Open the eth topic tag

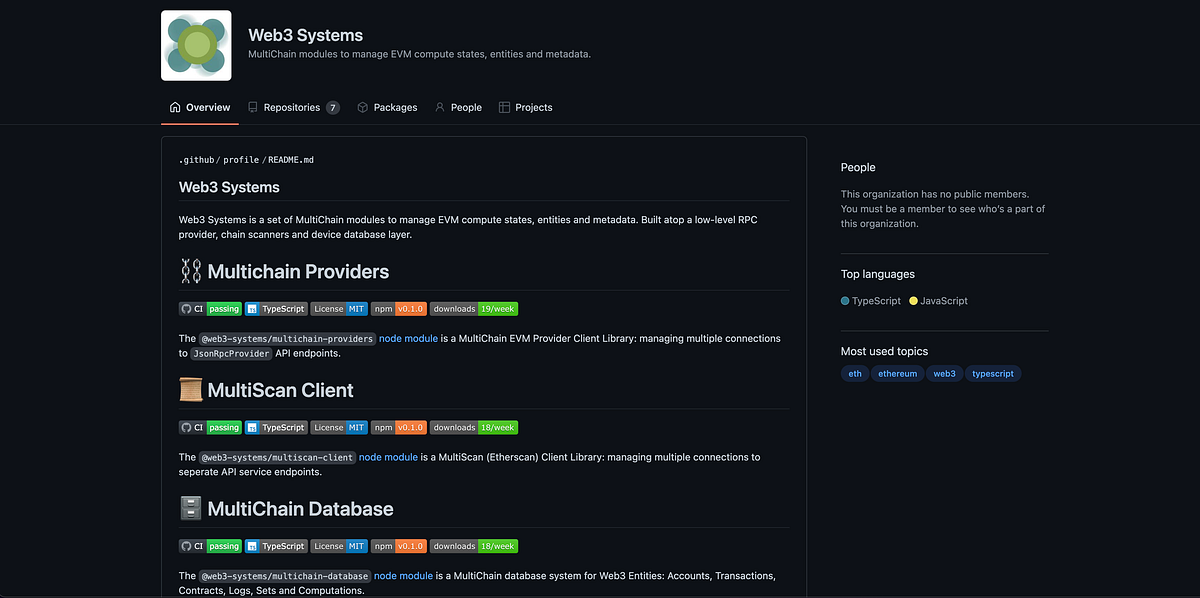854,373
